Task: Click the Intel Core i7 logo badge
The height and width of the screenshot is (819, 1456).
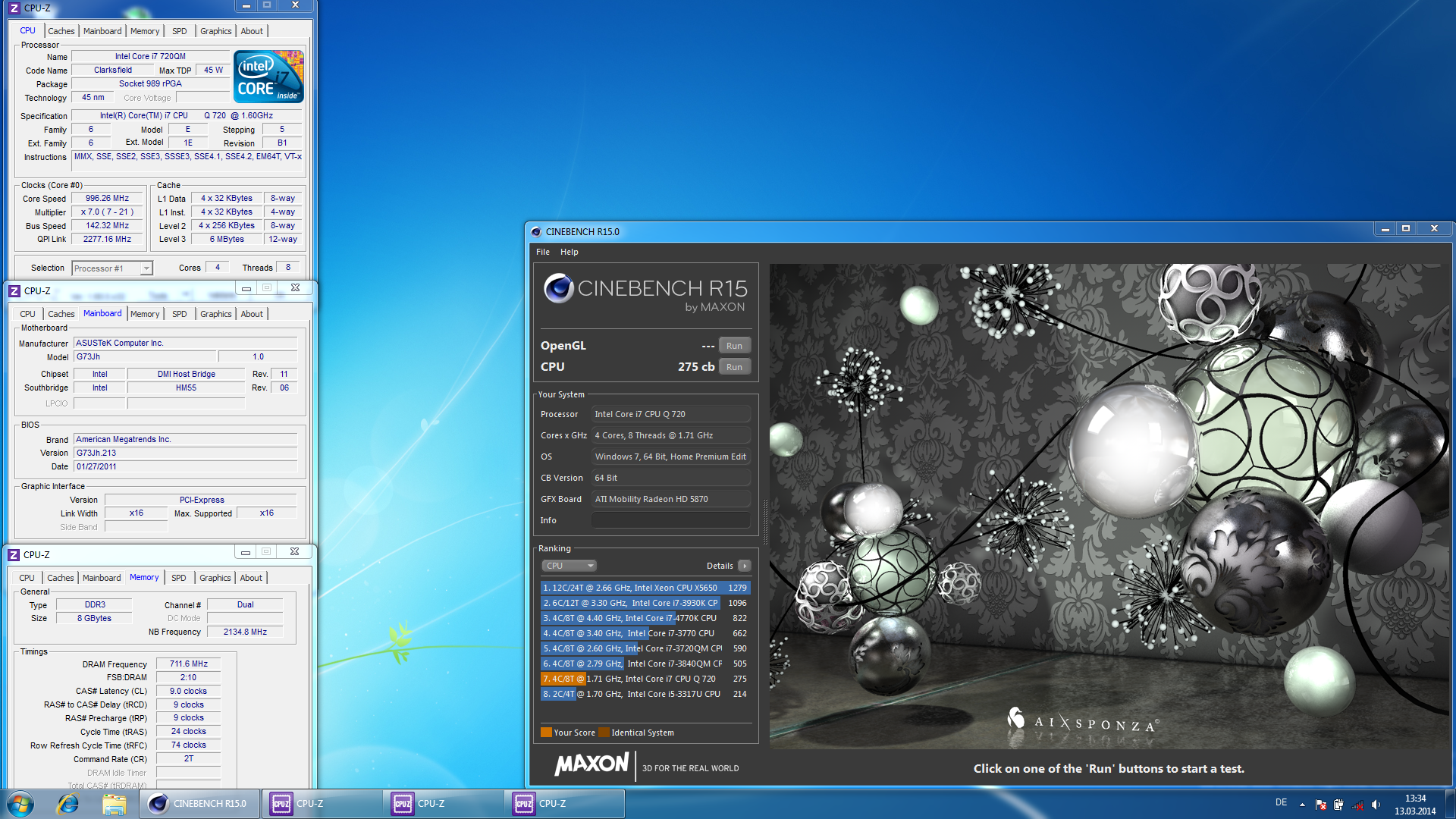Action: [268, 77]
